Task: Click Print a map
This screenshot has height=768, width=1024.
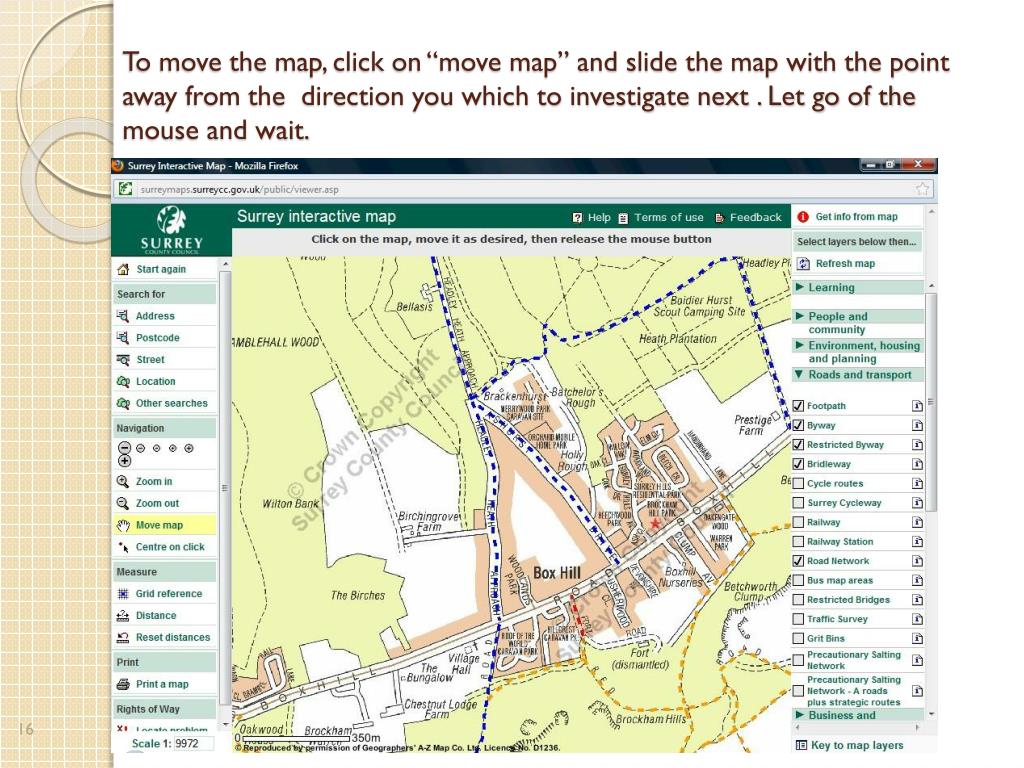Action: (x=162, y=684)
